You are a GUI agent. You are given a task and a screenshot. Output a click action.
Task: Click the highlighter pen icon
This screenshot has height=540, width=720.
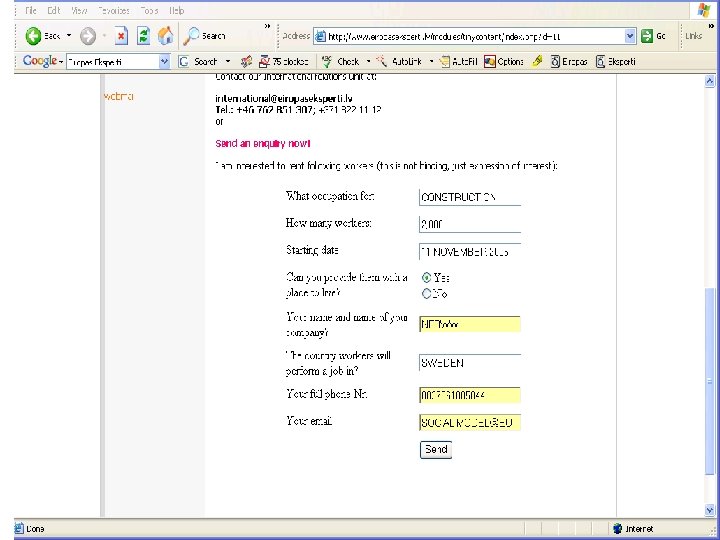(537, 62)
